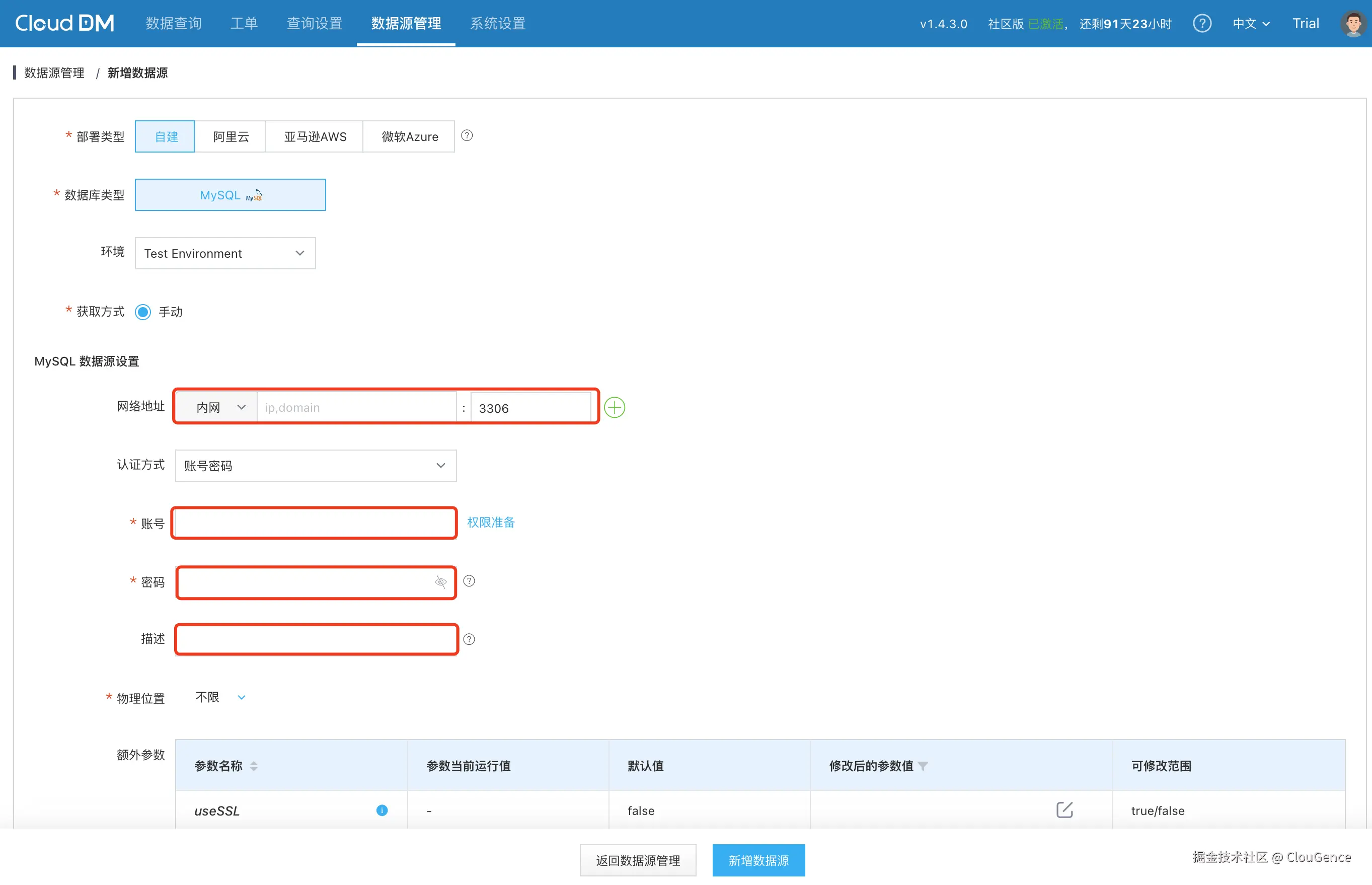Click help icon next to deployment type

[467, 135]
